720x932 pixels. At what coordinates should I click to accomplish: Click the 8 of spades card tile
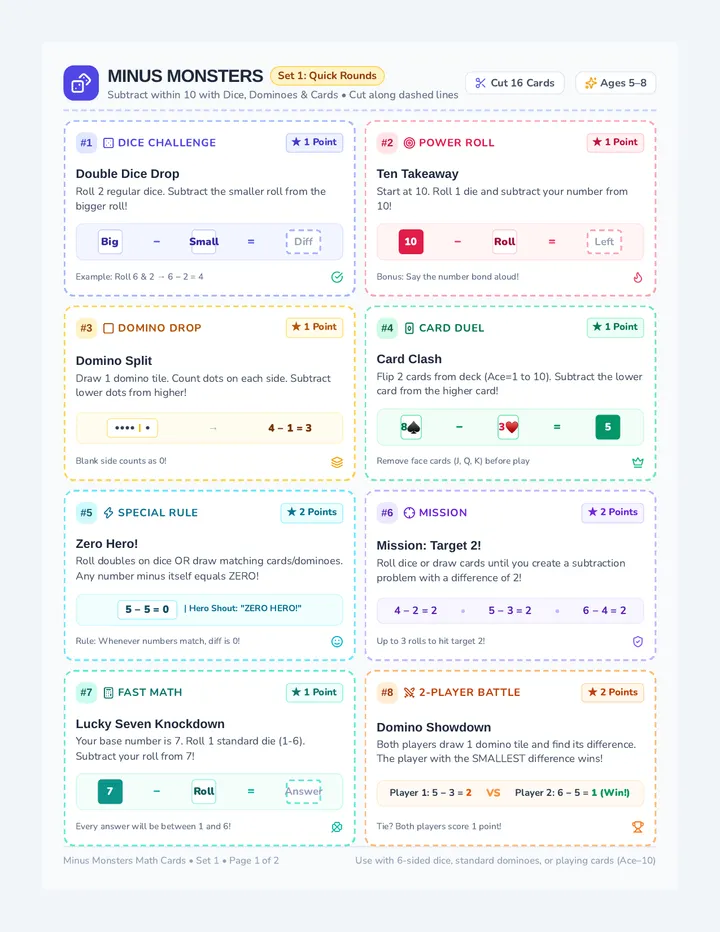(x=411, y=427)
